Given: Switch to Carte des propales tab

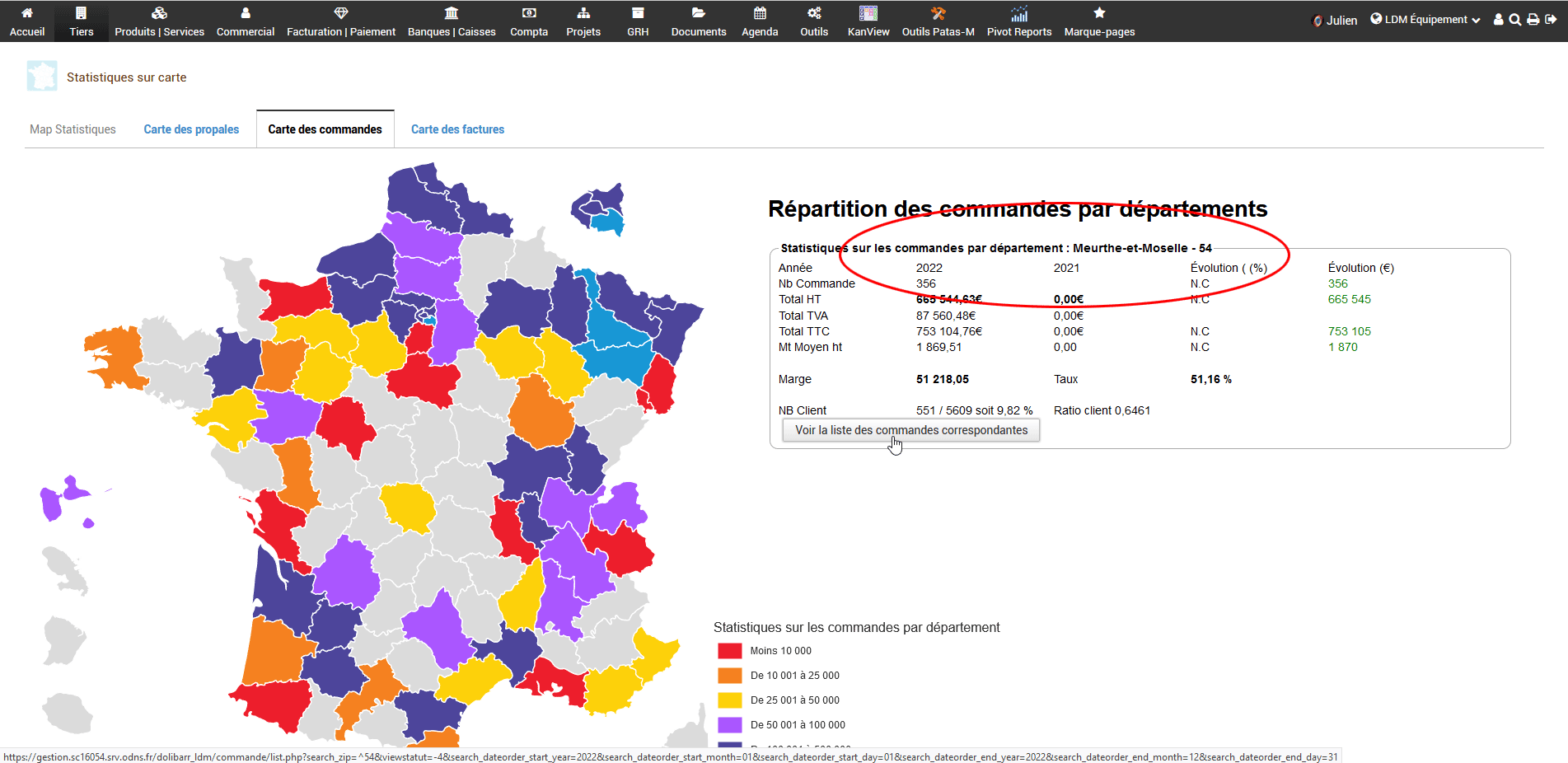Looking at the screenshot, I should 191,129.
